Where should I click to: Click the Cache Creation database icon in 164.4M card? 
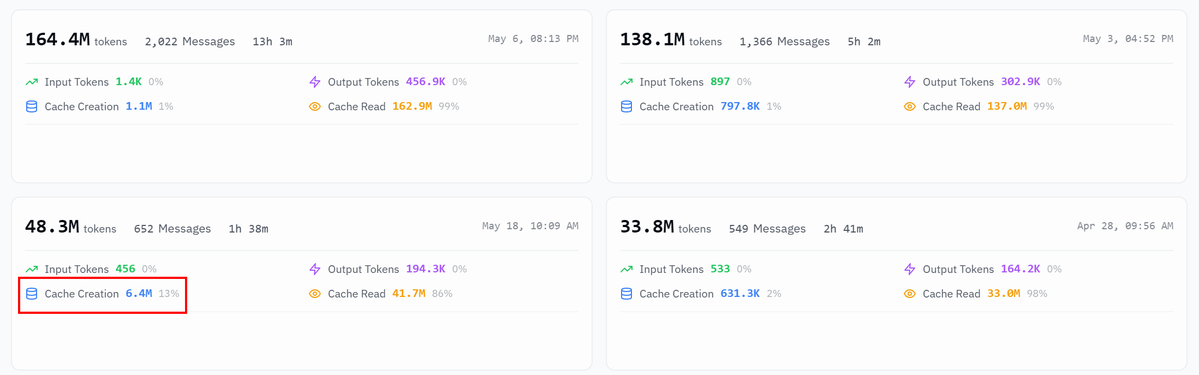(x=31, y=106)
